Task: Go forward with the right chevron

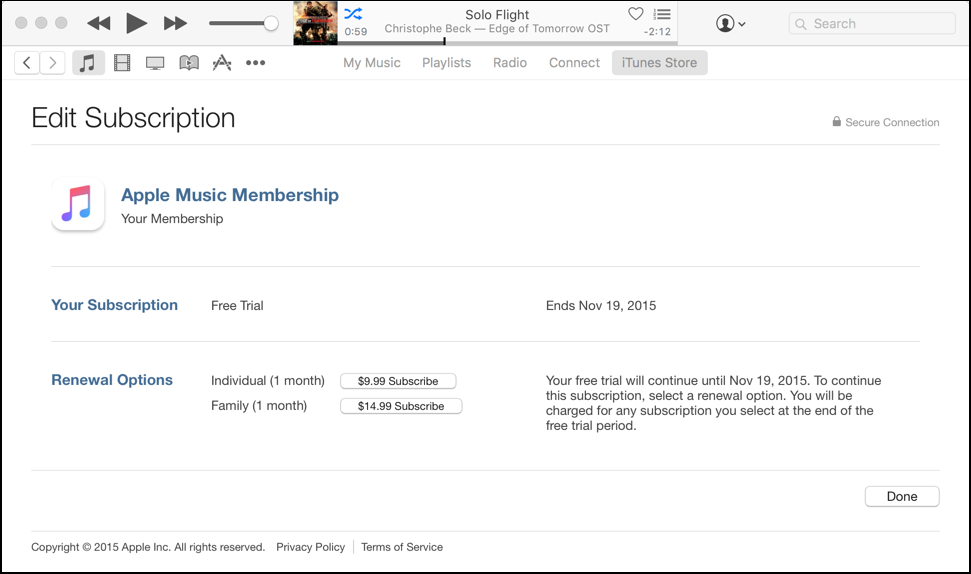Action: 53,63
